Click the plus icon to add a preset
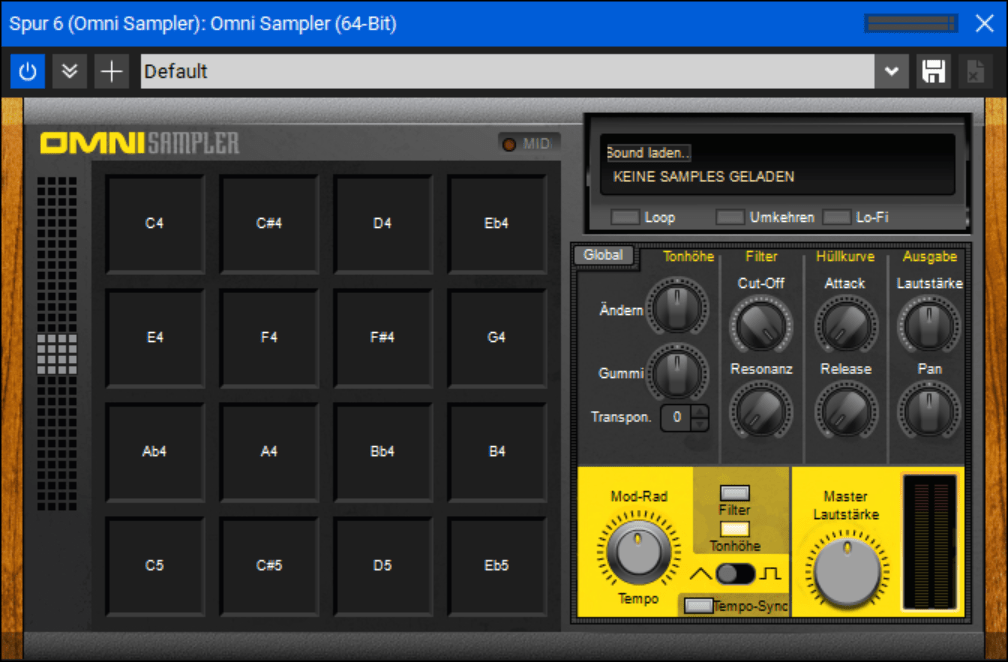 [111, 71]
